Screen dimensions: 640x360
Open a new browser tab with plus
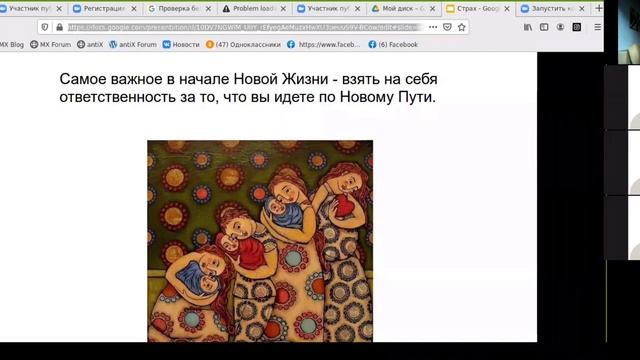point(598,9)
